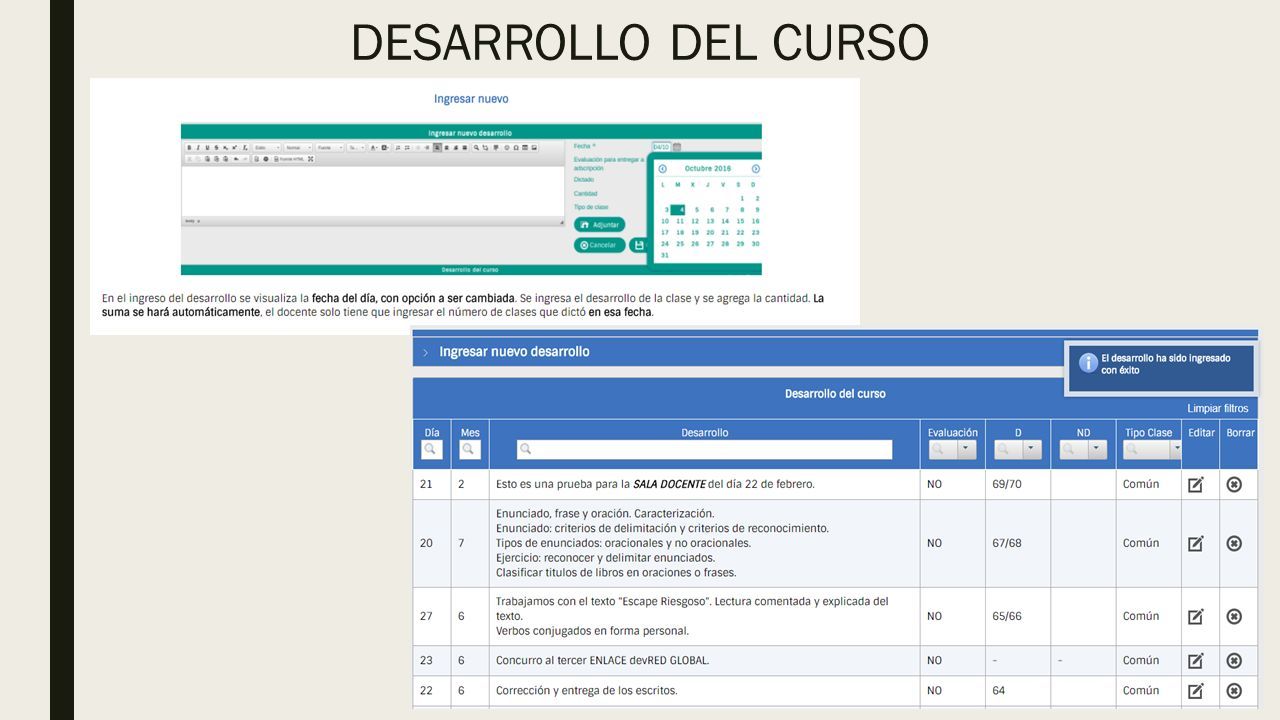
Task: Delete the row 'Esto es una prueba para la SALA DOCENTE'
Action: 1234,484
